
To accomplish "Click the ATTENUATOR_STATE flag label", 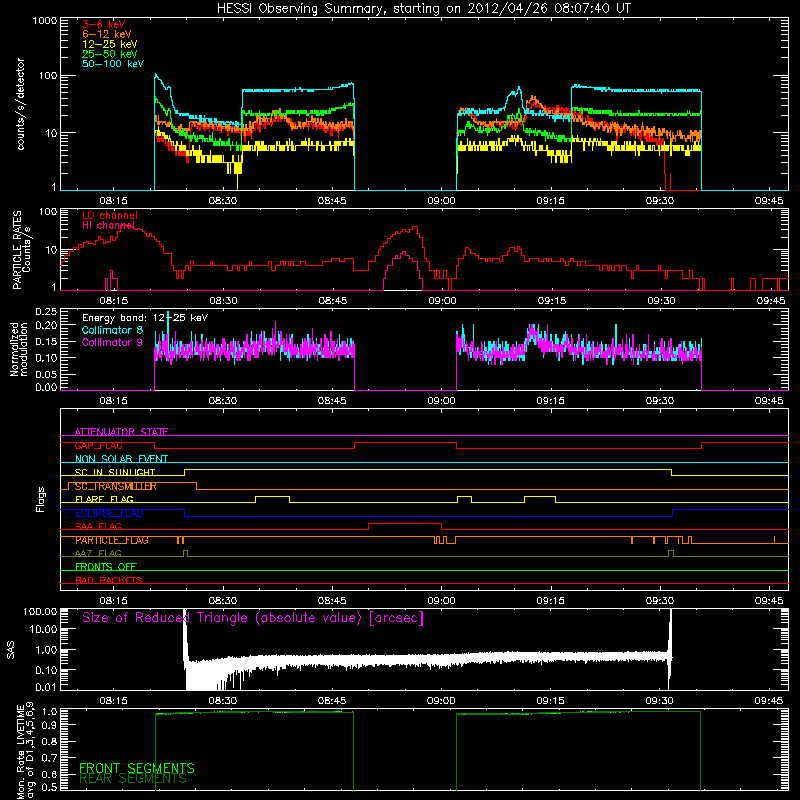I will [x=121, y=432].
